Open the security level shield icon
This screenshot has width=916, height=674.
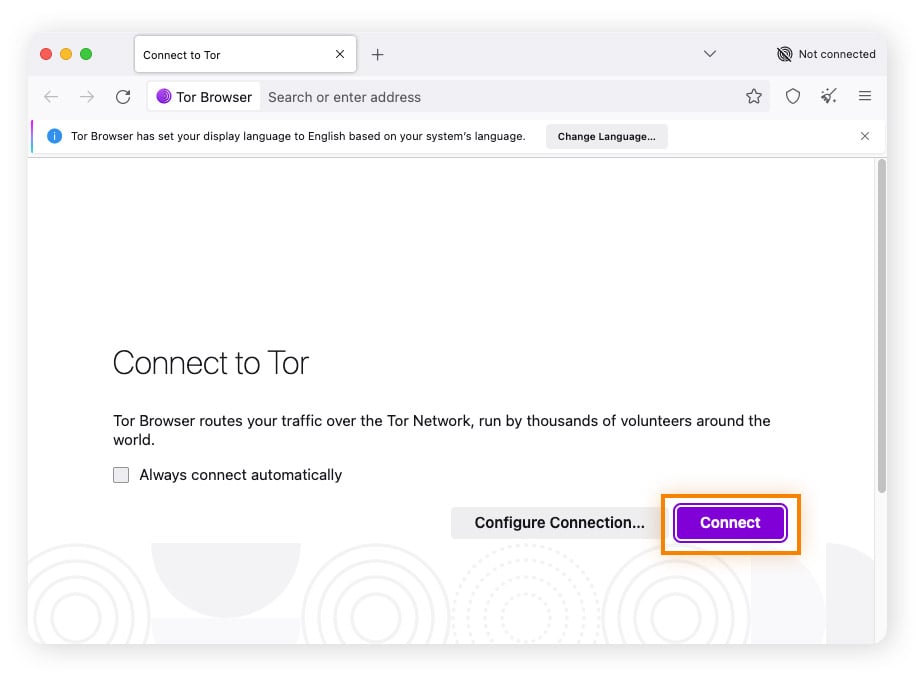coord(793,96)
